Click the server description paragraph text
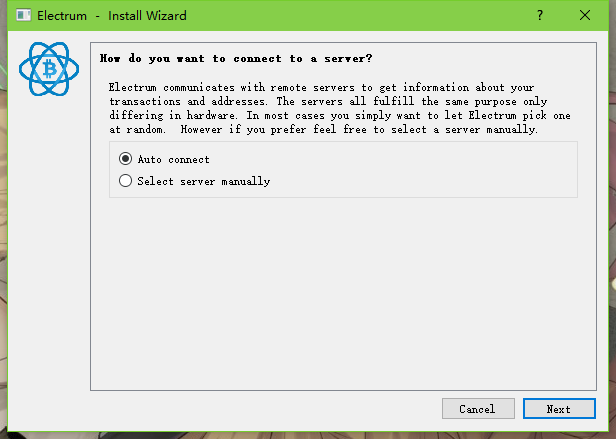The image size is (616, 439). [340, 108]
